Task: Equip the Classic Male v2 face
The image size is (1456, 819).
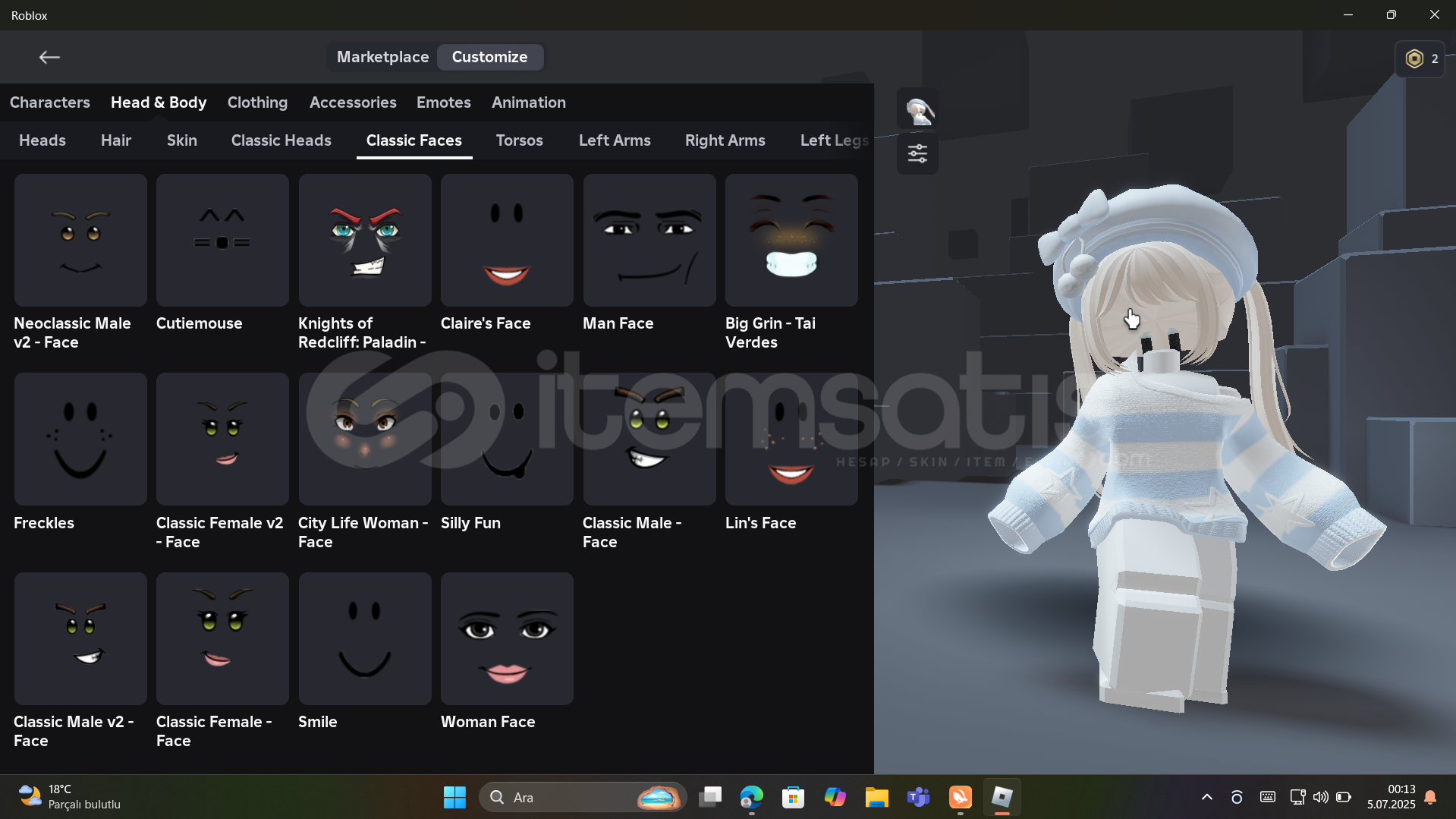Action: click(x=80, y=638)
